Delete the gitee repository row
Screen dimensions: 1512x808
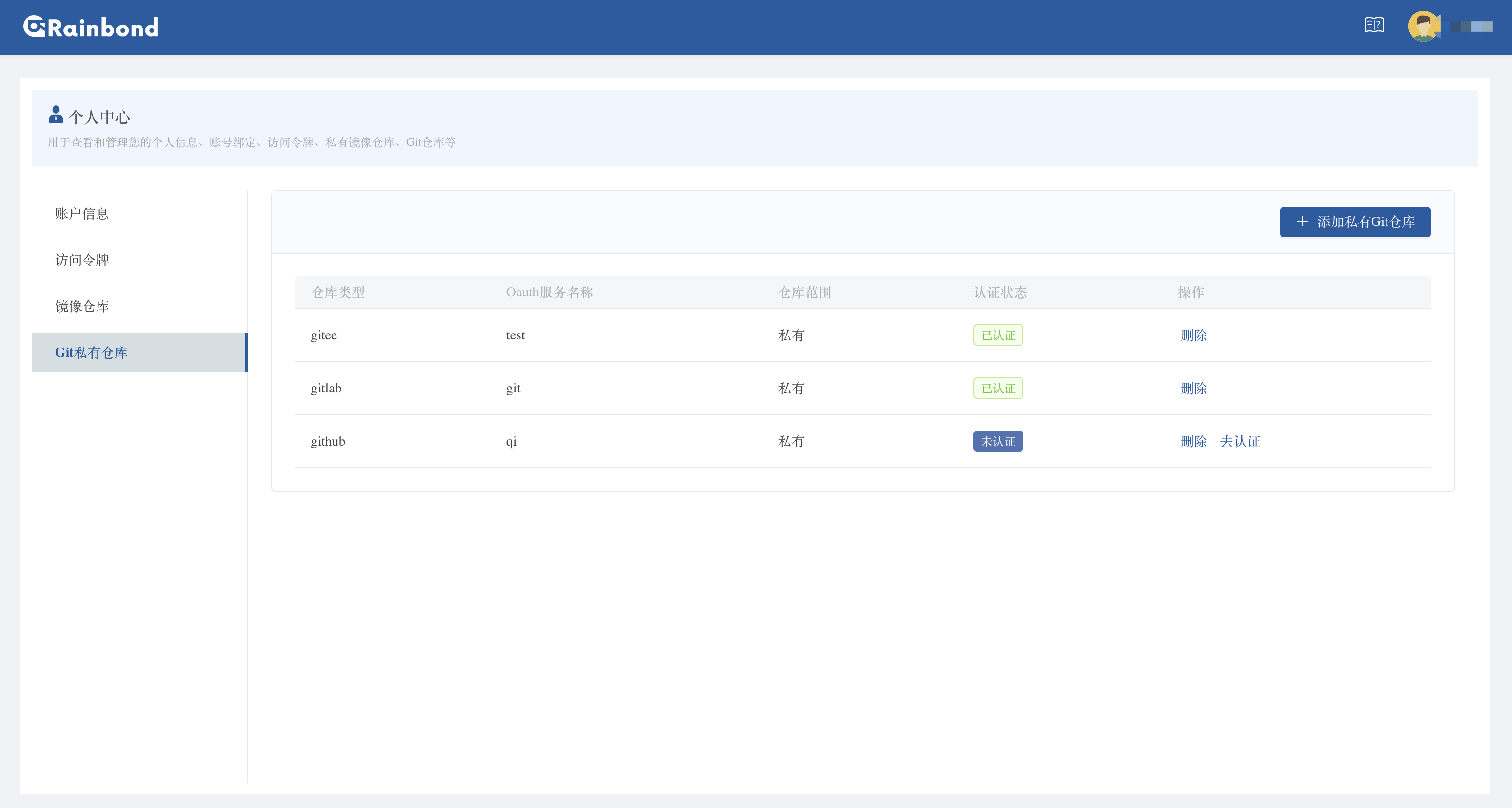coord(1193,335)
